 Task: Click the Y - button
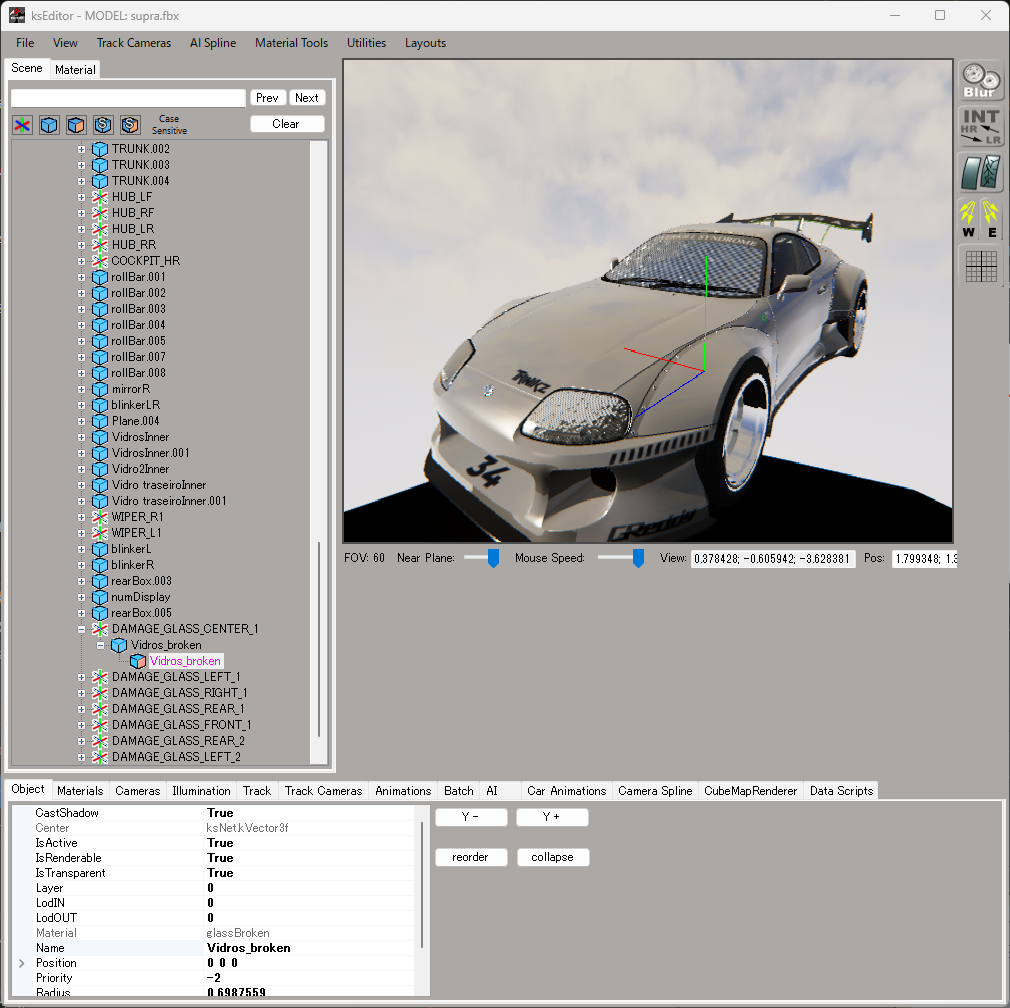[x=471, y=817]
